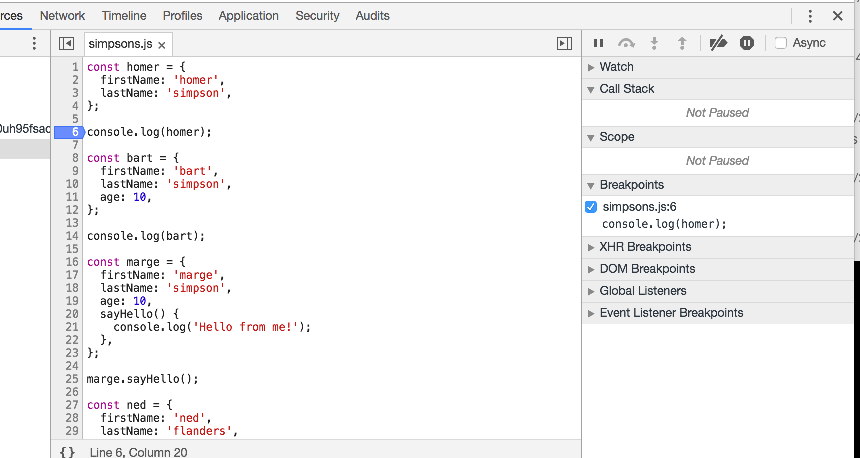Viewport: 860px width, 458px height.
Task: Open the navigator pane three-dot menu
Action: tap(34, 43)
